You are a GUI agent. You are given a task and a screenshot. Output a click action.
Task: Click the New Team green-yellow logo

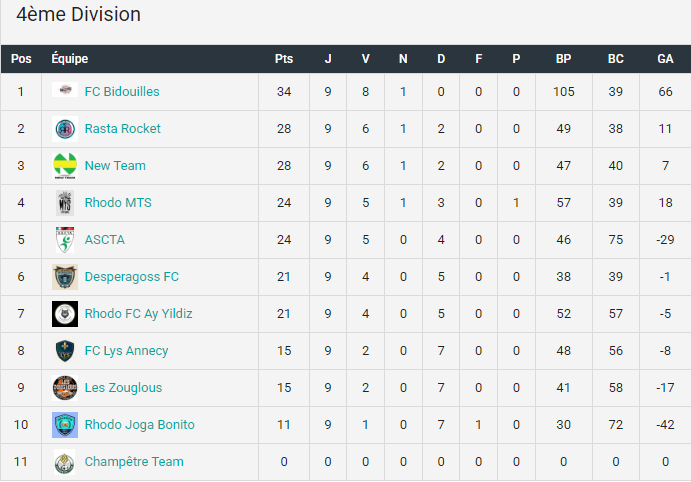(x=65, y=166)
